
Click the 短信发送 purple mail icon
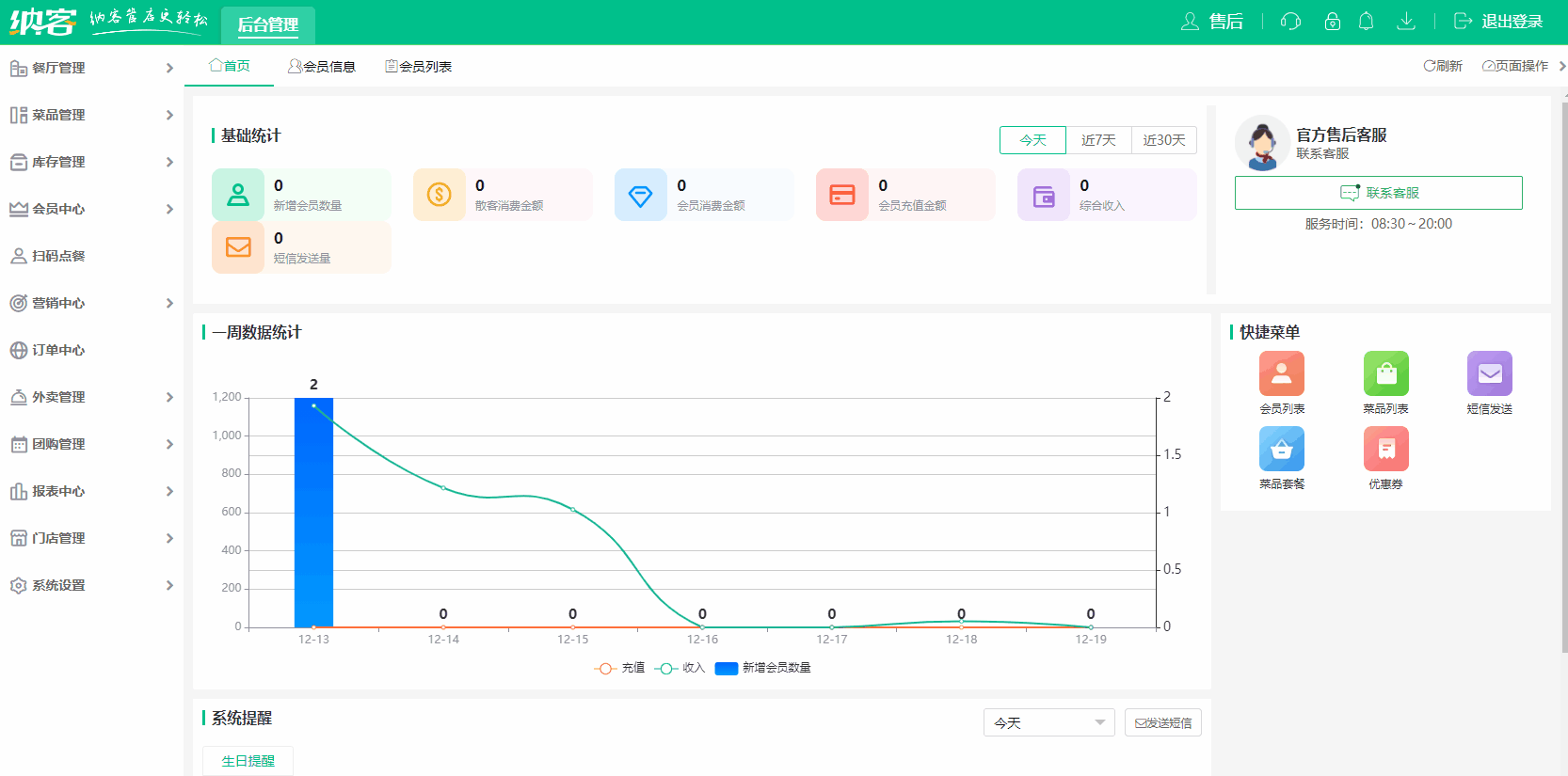pos(1489,374)
